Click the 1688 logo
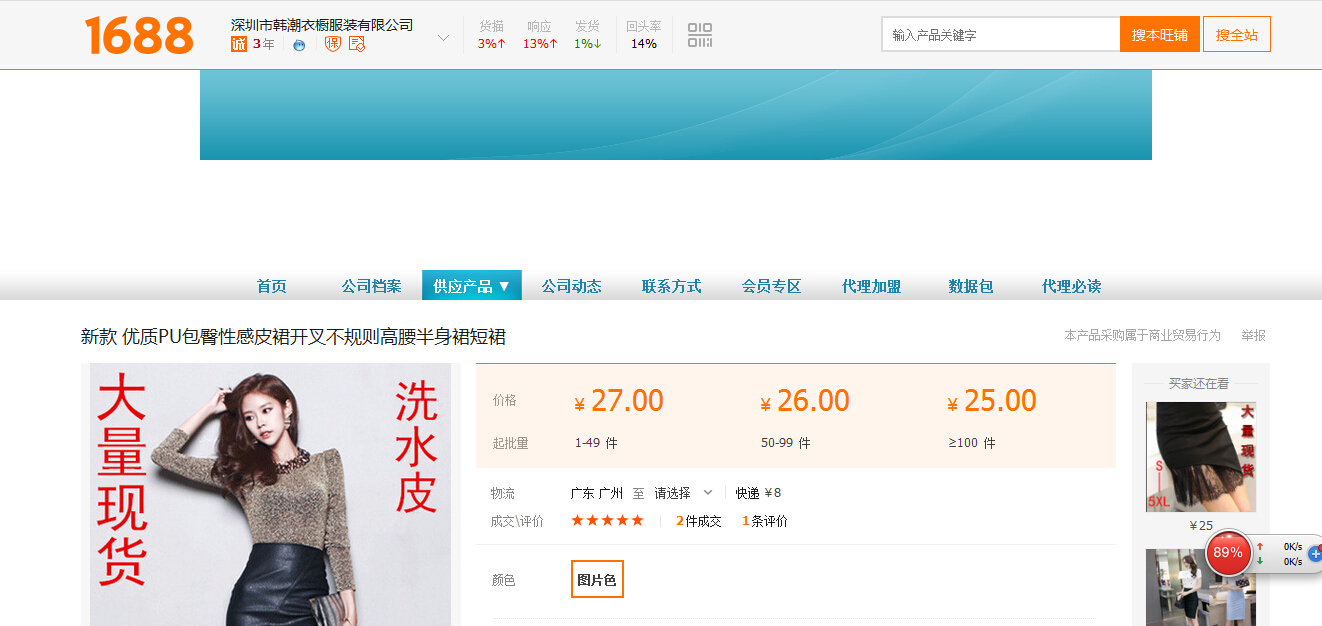The height and width of the screenshot is (626, 1322). (139, 36)
